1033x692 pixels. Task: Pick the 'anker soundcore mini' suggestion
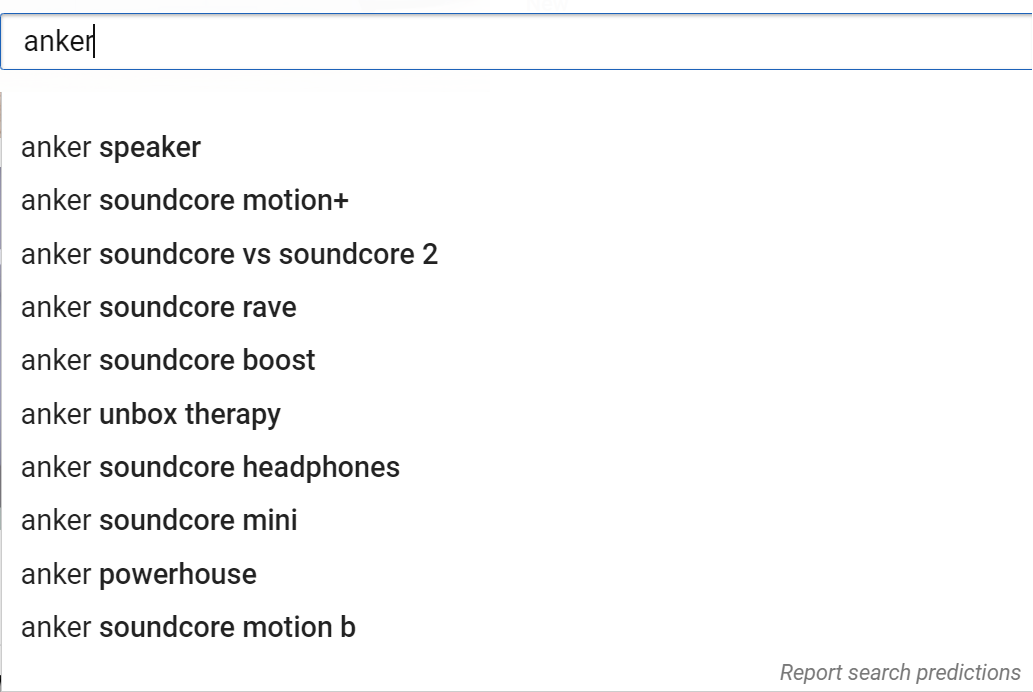pos(158,520)
